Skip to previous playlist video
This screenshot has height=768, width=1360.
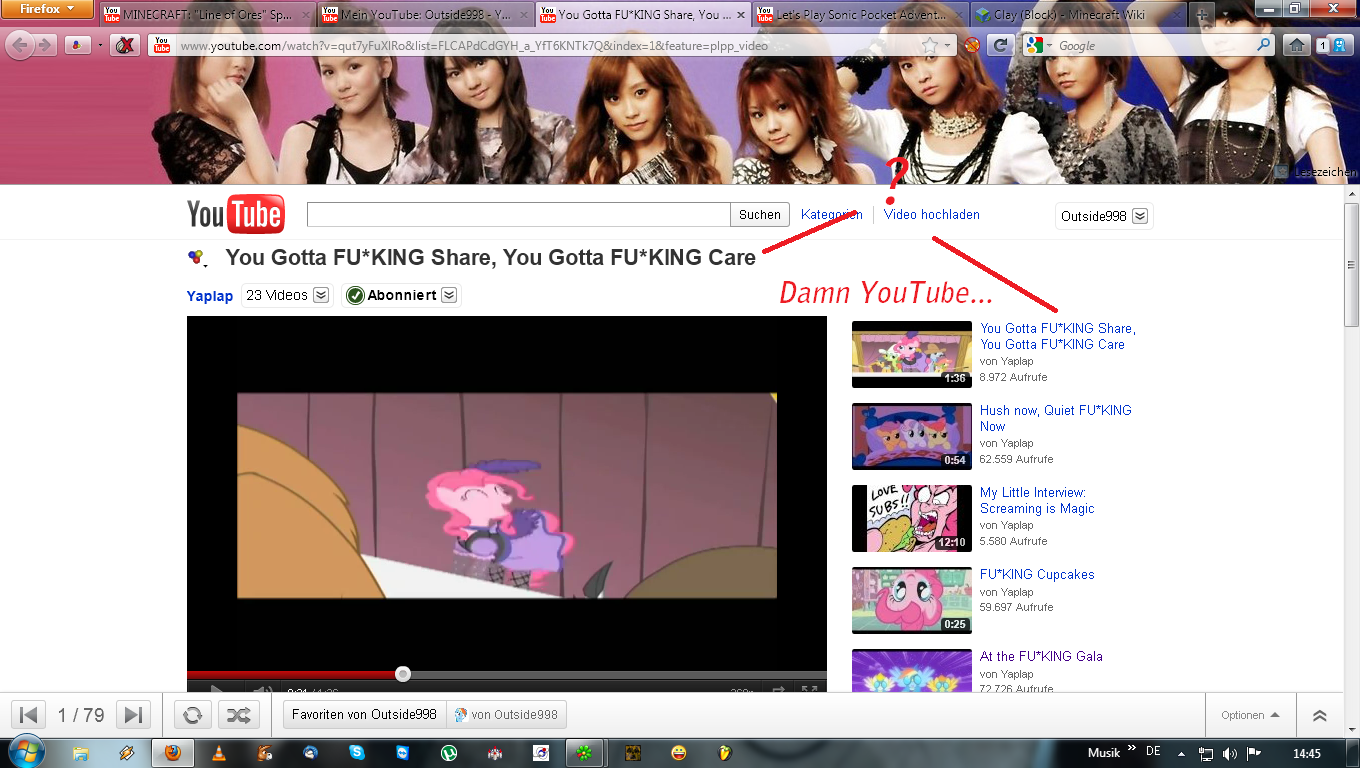[x=29, y=715]
